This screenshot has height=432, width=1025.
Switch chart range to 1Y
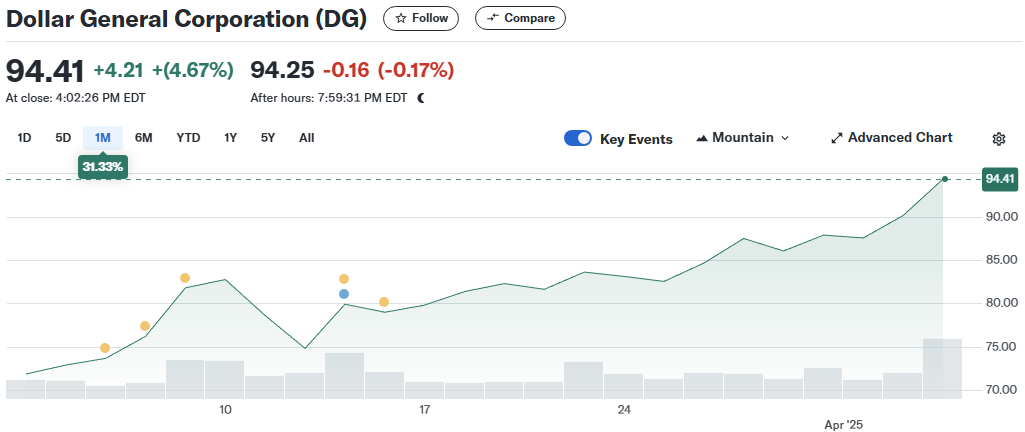230,138
